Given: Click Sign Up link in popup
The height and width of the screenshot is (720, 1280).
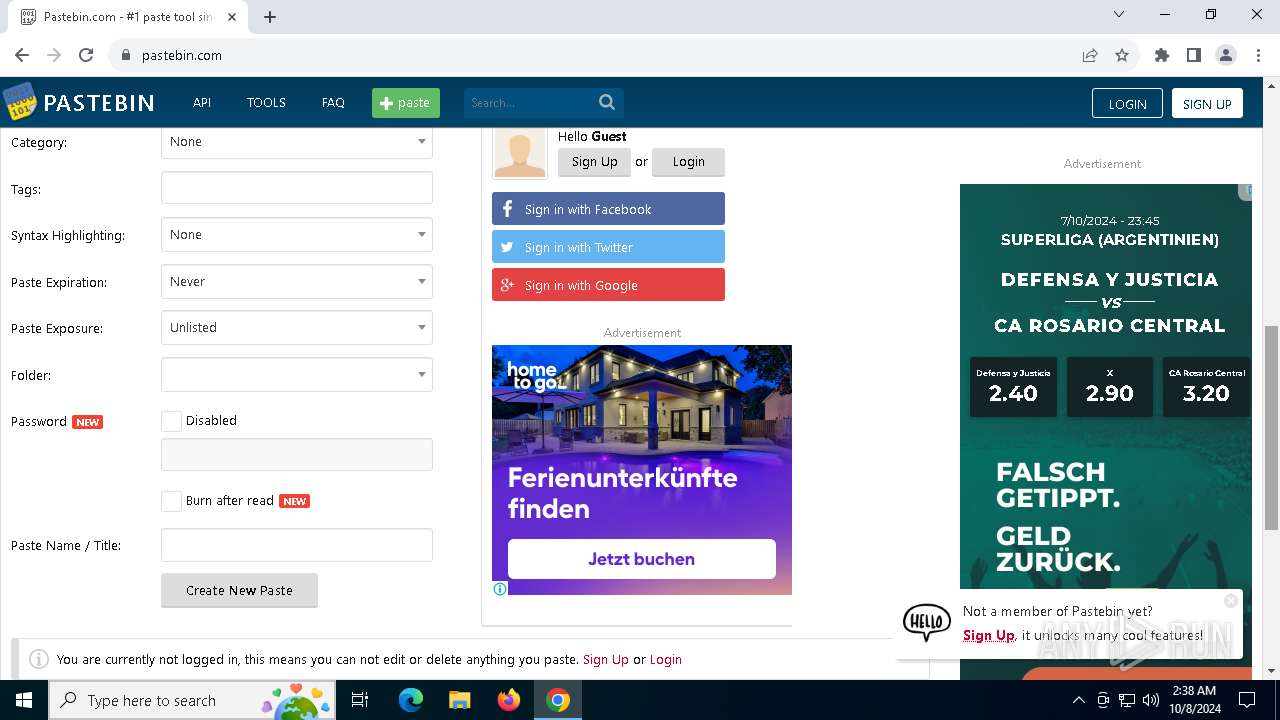Looking at the screenshot, I should point(988,635).
